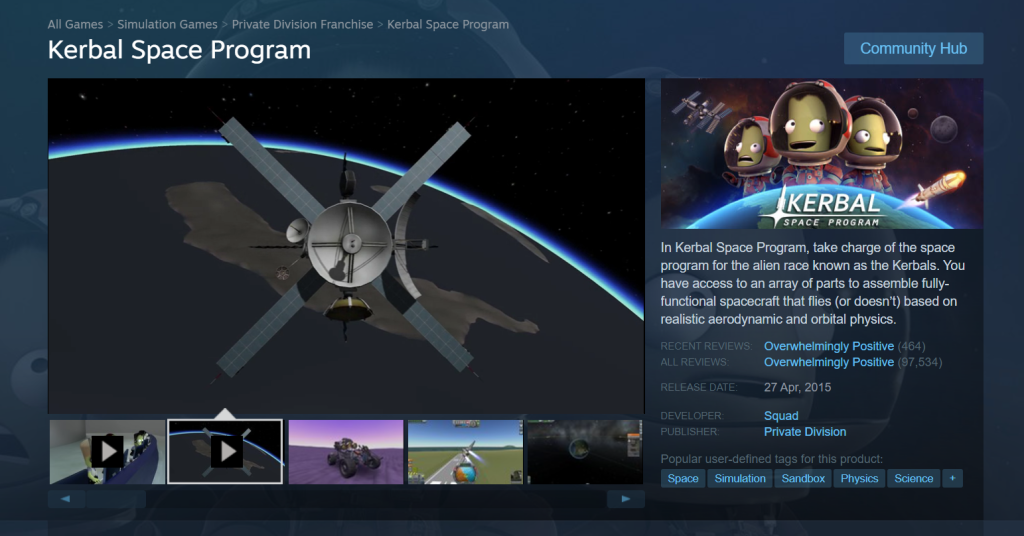Click the Science tag
The image size is (1024, 536).
pyautogui.click(x=914, y=479)
